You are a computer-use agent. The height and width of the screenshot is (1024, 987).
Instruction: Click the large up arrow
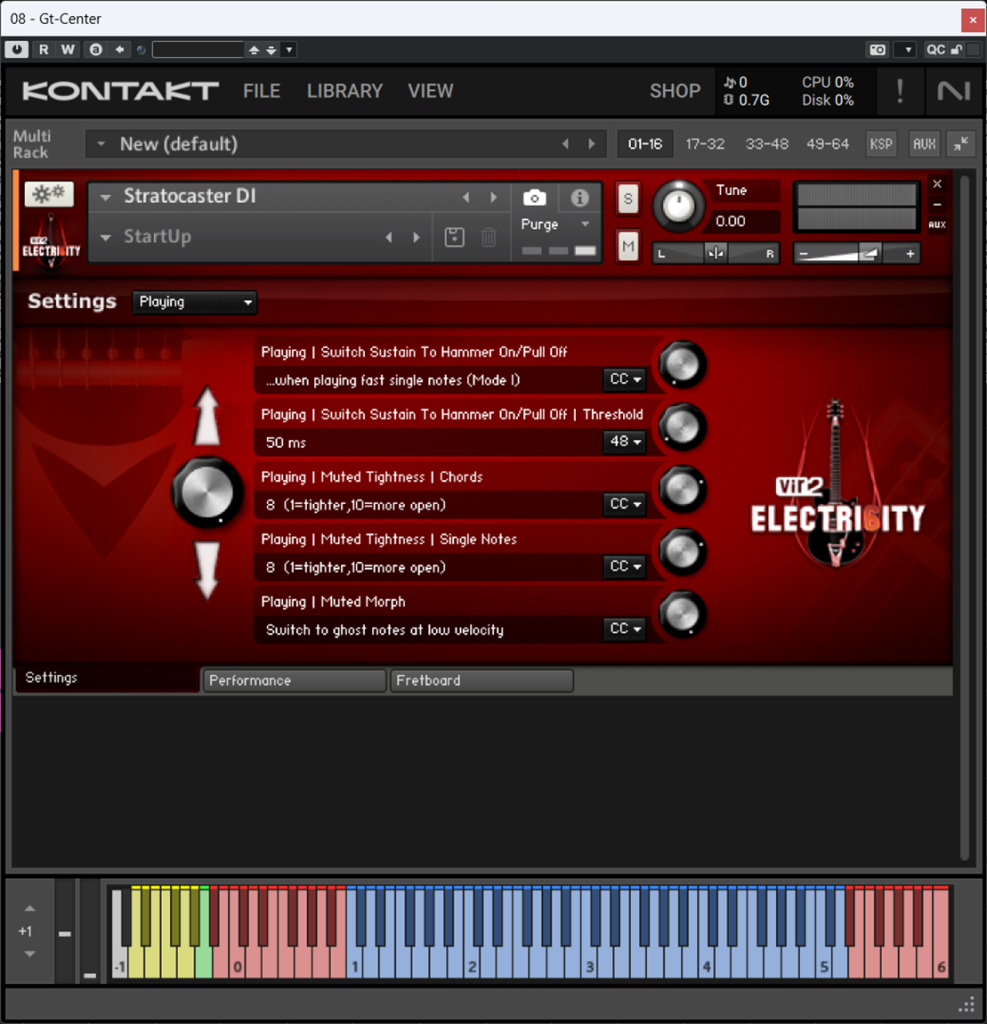tap(207, 417)
